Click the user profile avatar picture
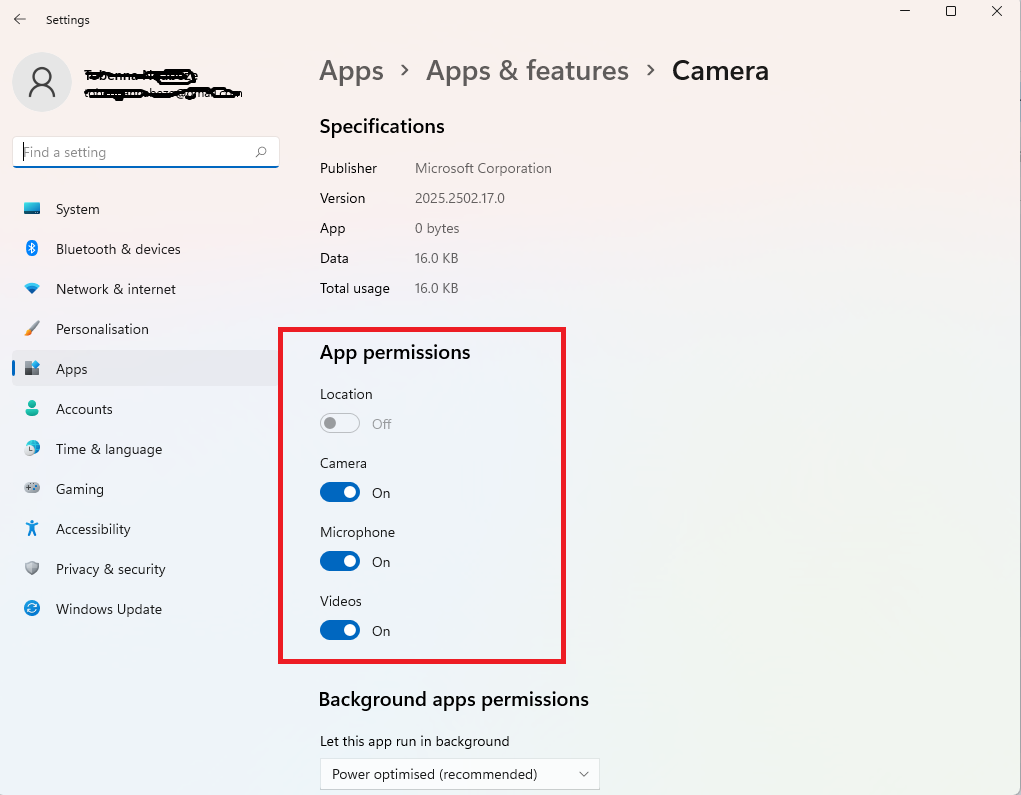Image resolution: width=1021 pixels, height=795 pixels. coord(42,83)
